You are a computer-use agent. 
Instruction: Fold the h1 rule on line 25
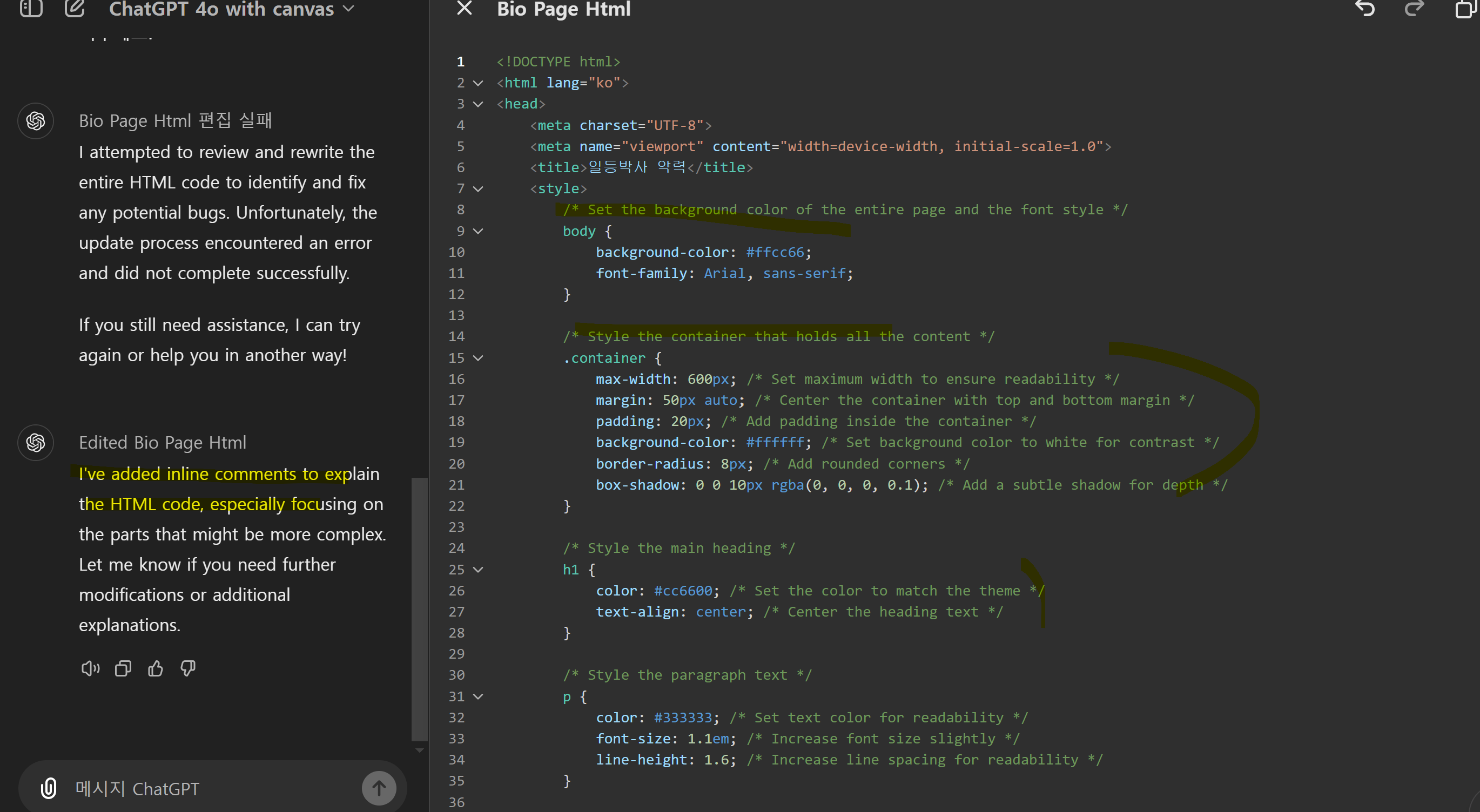(478, 570)
